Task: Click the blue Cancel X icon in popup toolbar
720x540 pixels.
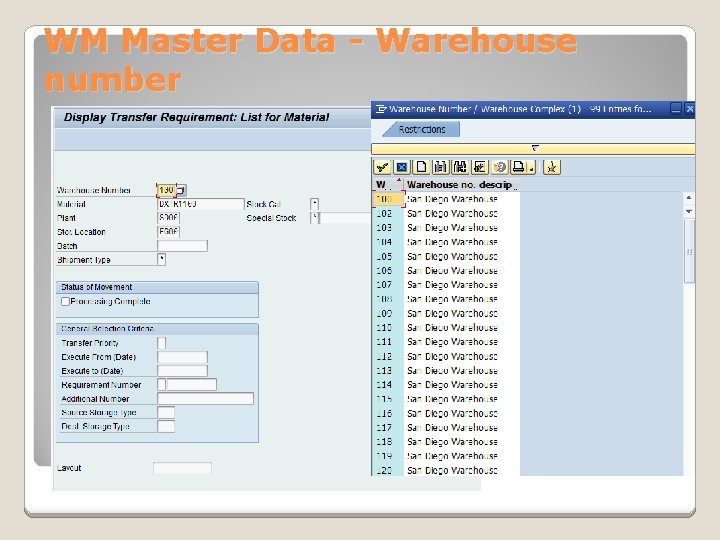Action: click(x=402, y=167)
